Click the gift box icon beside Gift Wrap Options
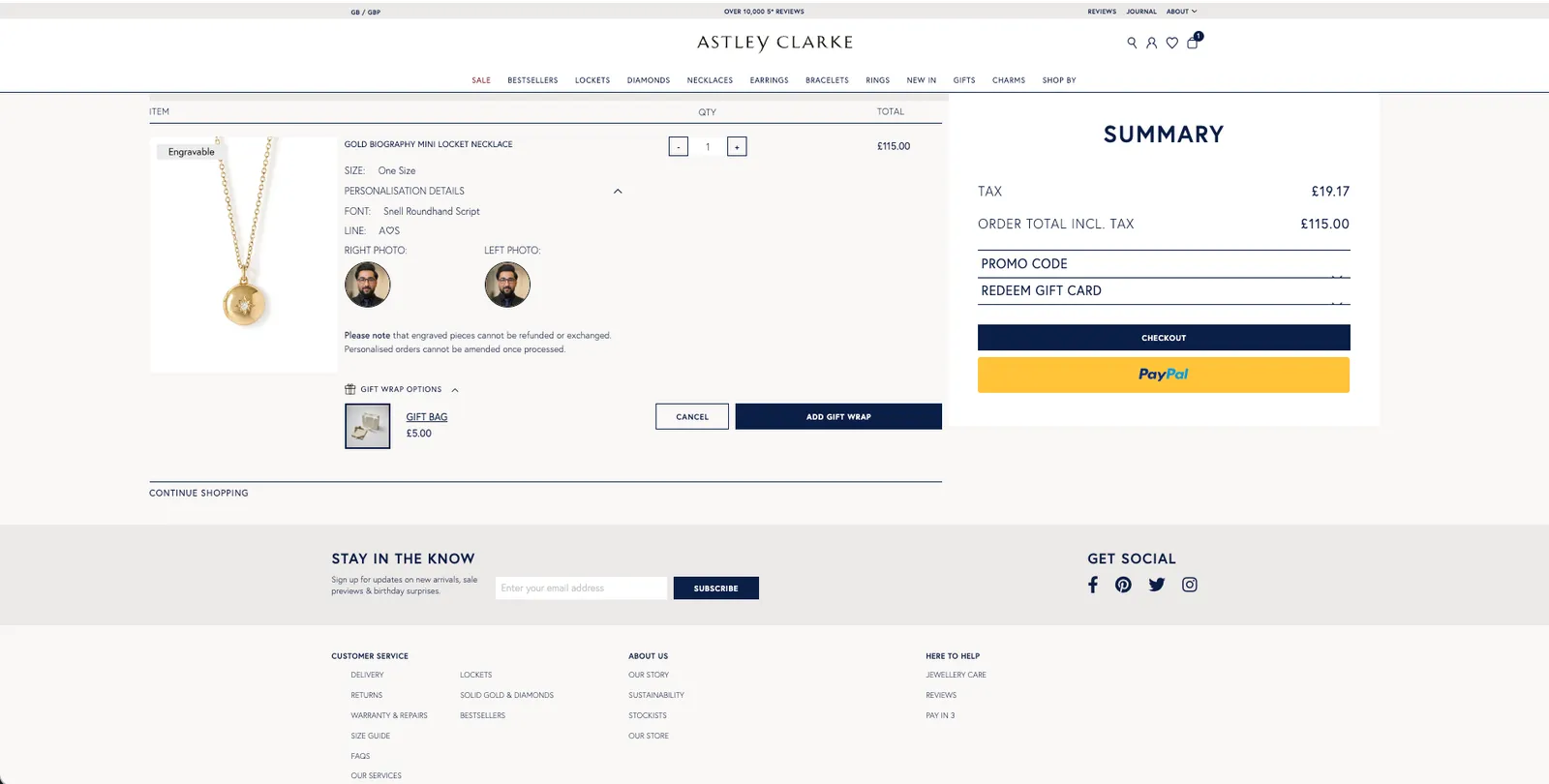The height and width of the screenshot is (784, 1549). click(x=350, y=389)
